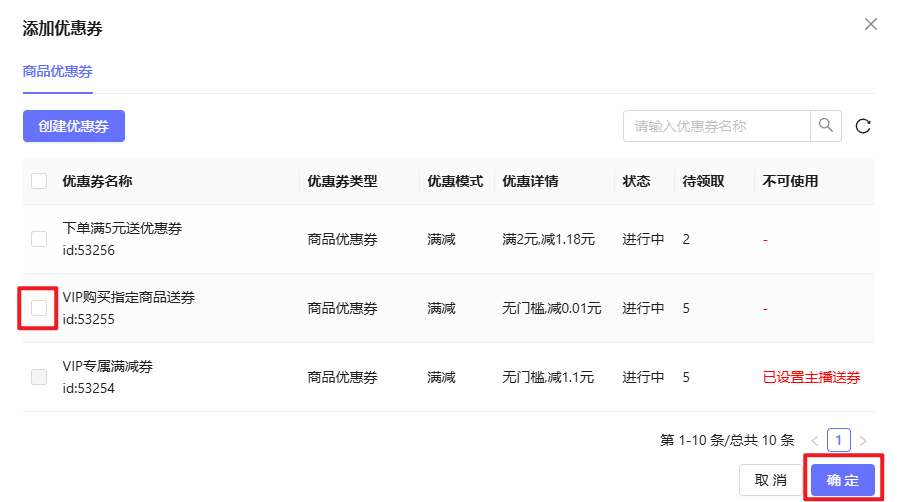Image resolution: width=899 pixels, height=502 pixels.
Task: Click the 优惠券类型 column header
Action: pyautogui.click(x=342, y=181)
